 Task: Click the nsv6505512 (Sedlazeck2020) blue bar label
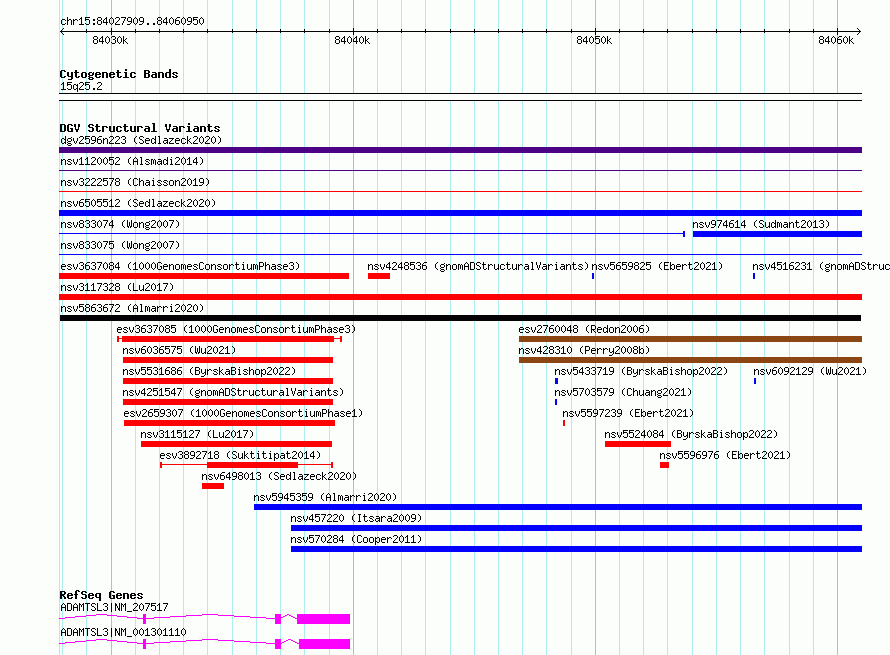coord(138,203)
